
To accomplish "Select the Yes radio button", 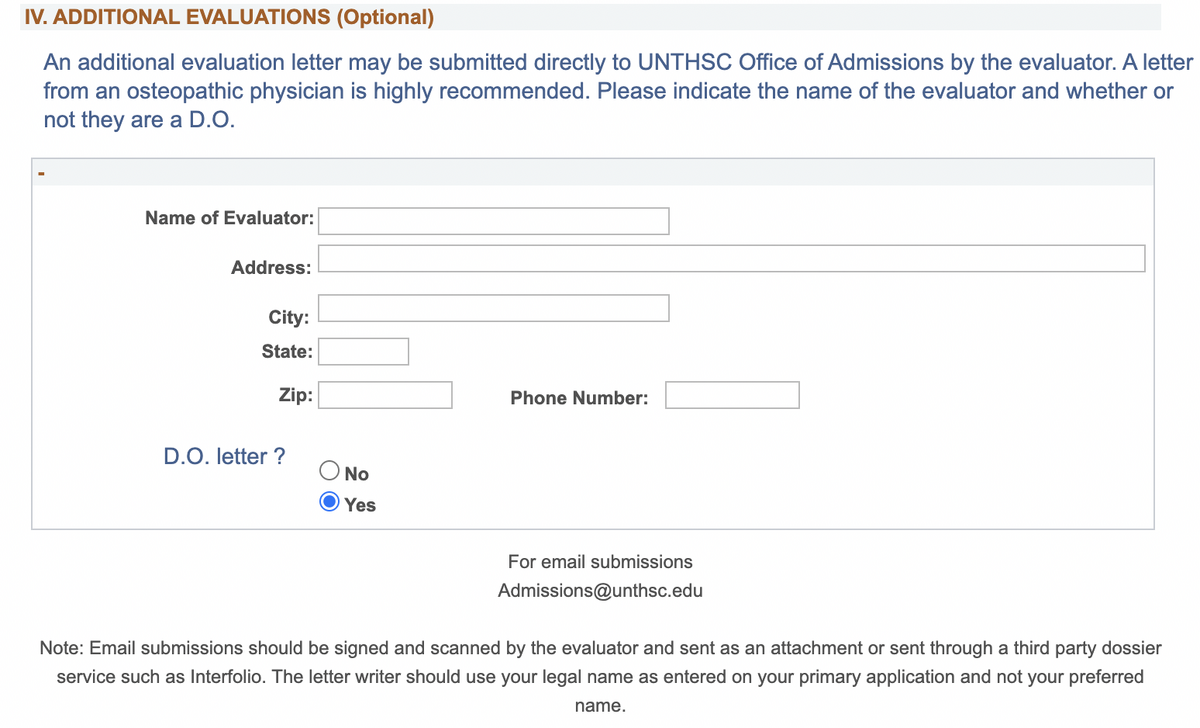I will click(329, 502).
